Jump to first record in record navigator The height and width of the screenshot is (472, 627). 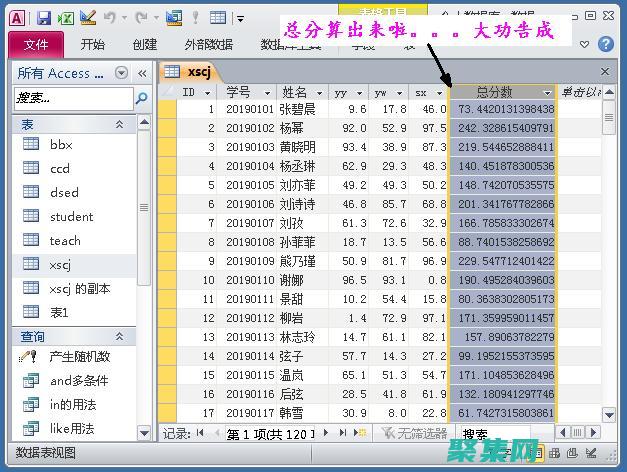pyautogui.click(x=200, y=434)
